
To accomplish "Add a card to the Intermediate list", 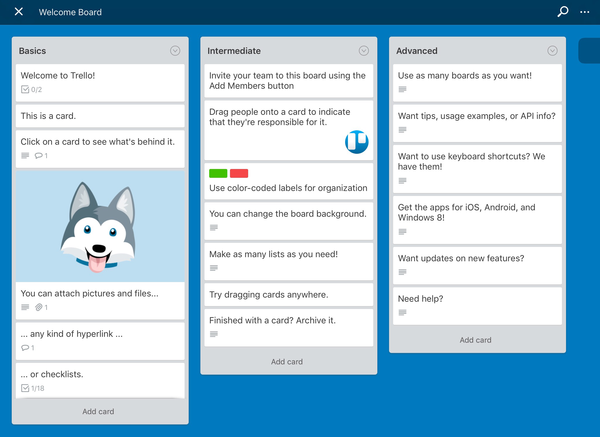I will click(x=287, y=362).
